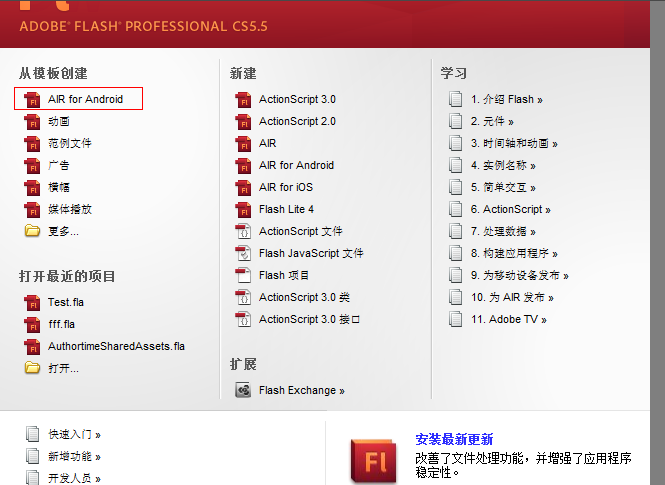Open the 动画 template category
This screenshot has width=665, height=485.
coord(59,121)
